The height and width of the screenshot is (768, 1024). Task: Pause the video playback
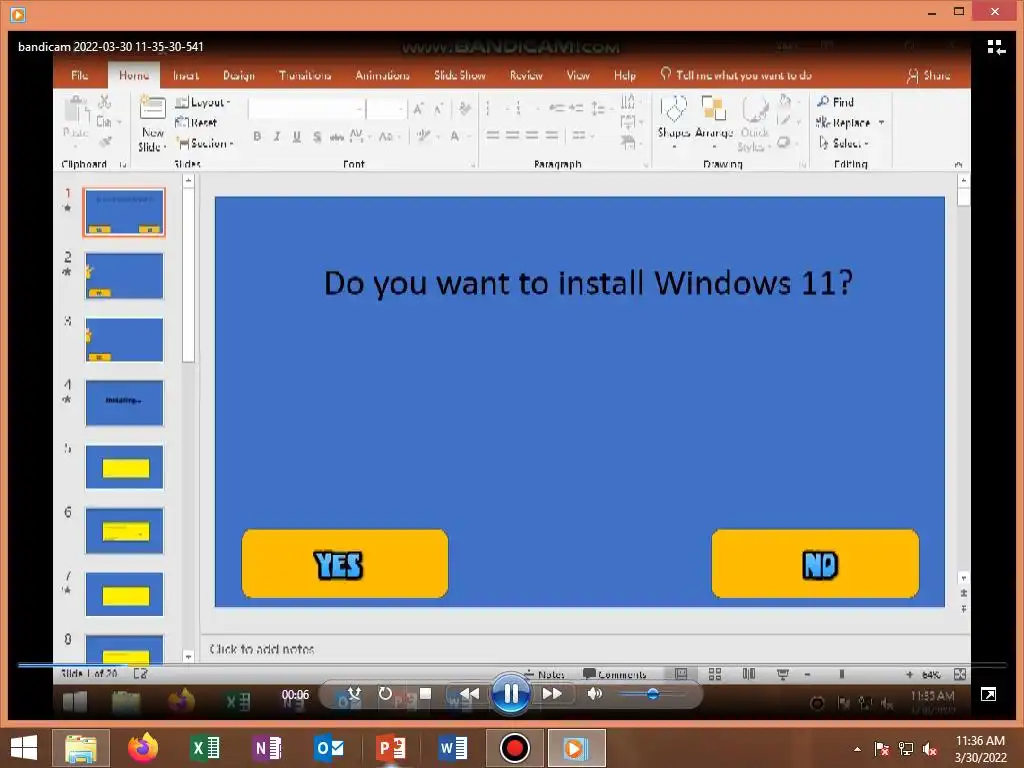click(x=511, y=693)
